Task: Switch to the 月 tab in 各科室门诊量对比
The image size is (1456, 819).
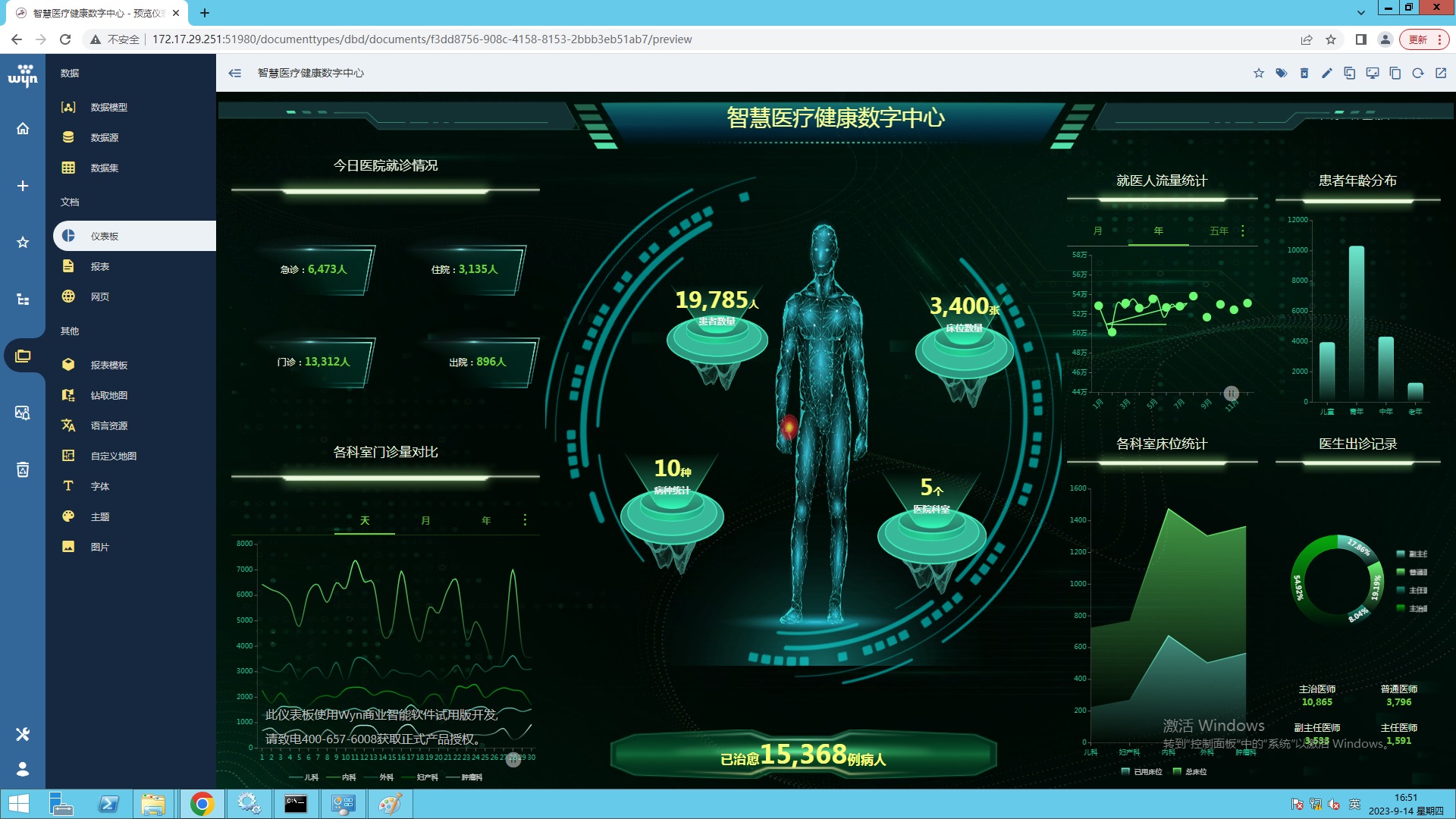Action: point(425,520)
